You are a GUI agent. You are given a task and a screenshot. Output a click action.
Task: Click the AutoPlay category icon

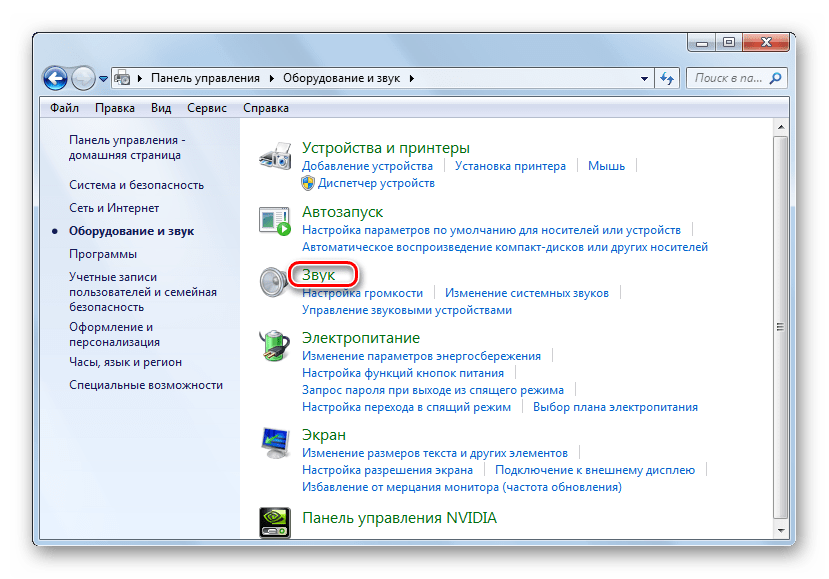pyautogui.click(x=275, y=221)
